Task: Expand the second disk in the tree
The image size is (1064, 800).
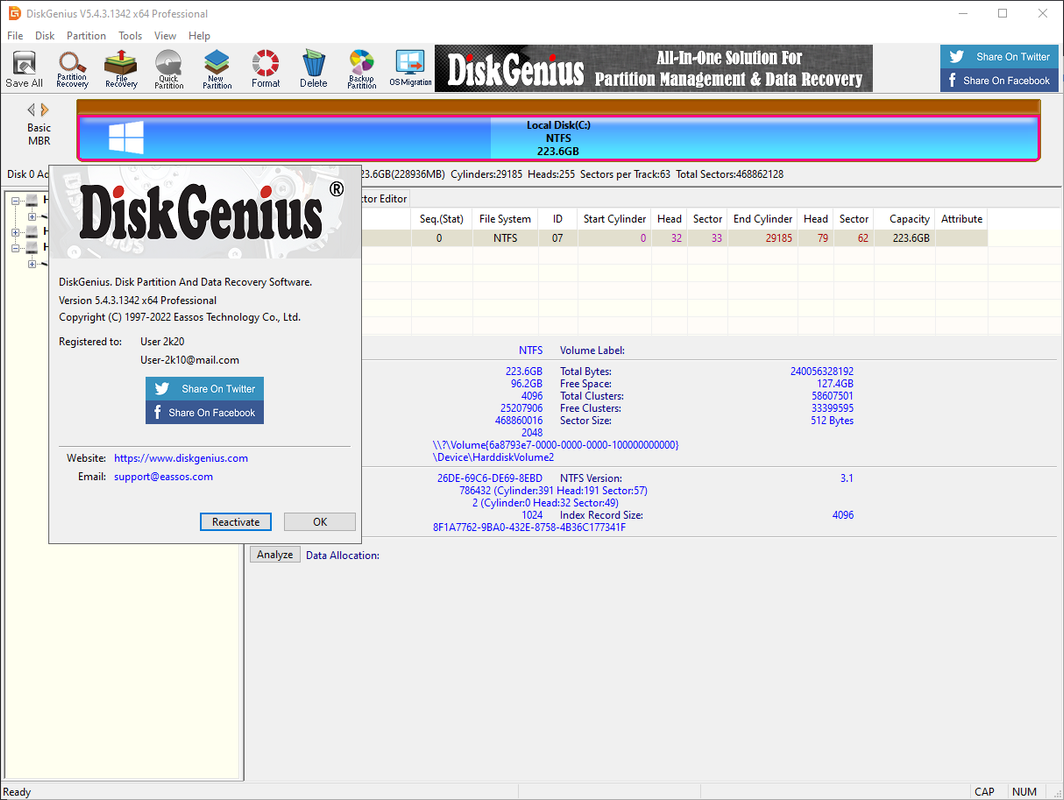Action: coord(15,232)
